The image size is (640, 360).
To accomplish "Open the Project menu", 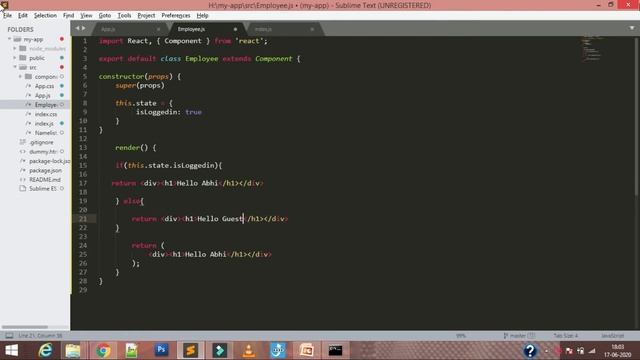I will [x=146, y=16].
